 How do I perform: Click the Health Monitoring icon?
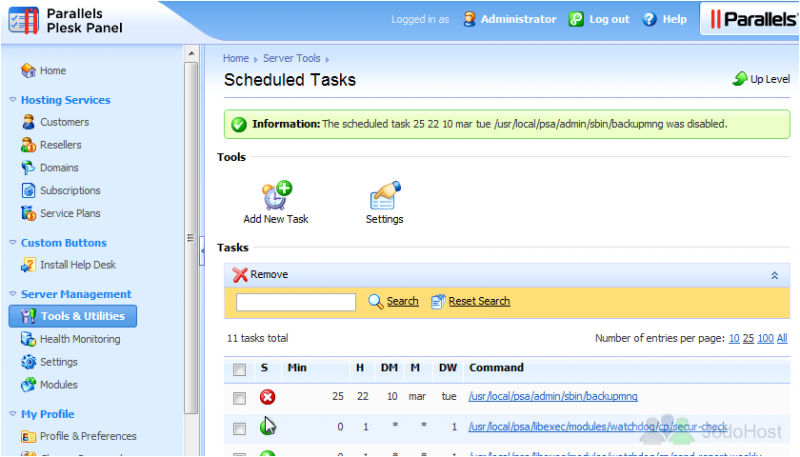28,339
